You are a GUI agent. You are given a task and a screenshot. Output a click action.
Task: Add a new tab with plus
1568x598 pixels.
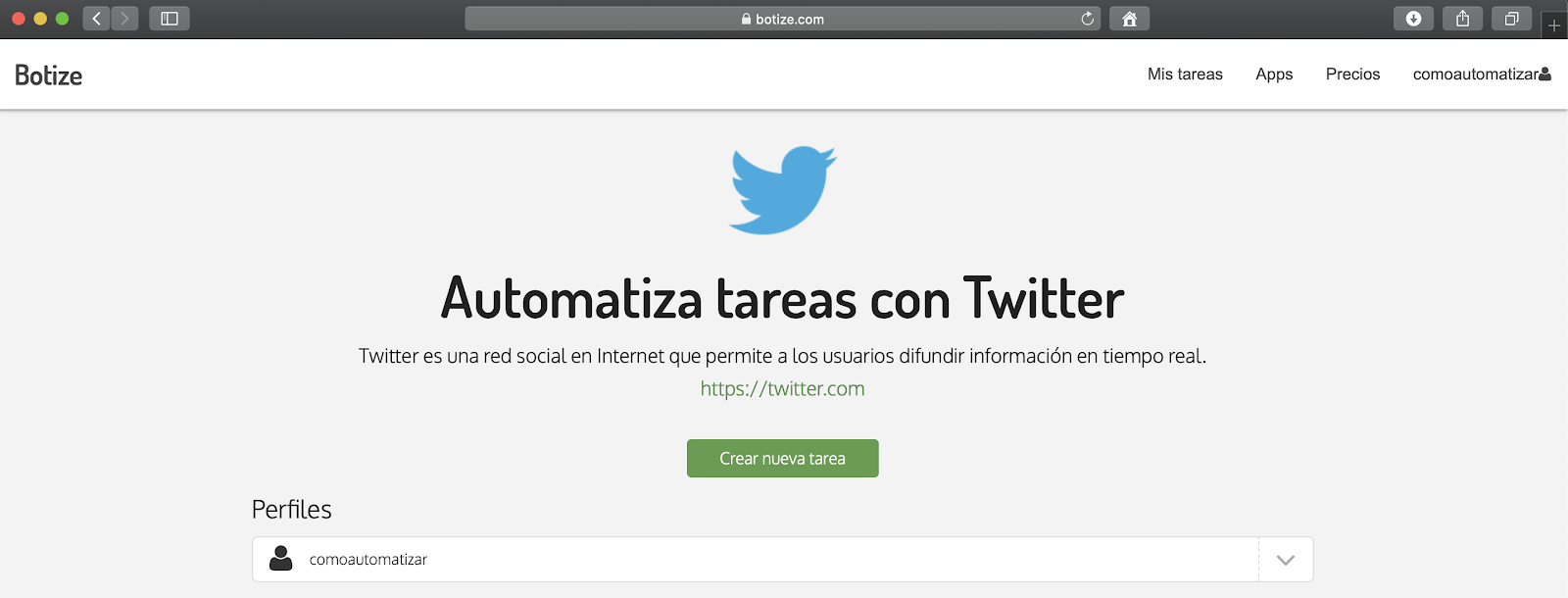pyautogui.click(x=1554, y=25)
